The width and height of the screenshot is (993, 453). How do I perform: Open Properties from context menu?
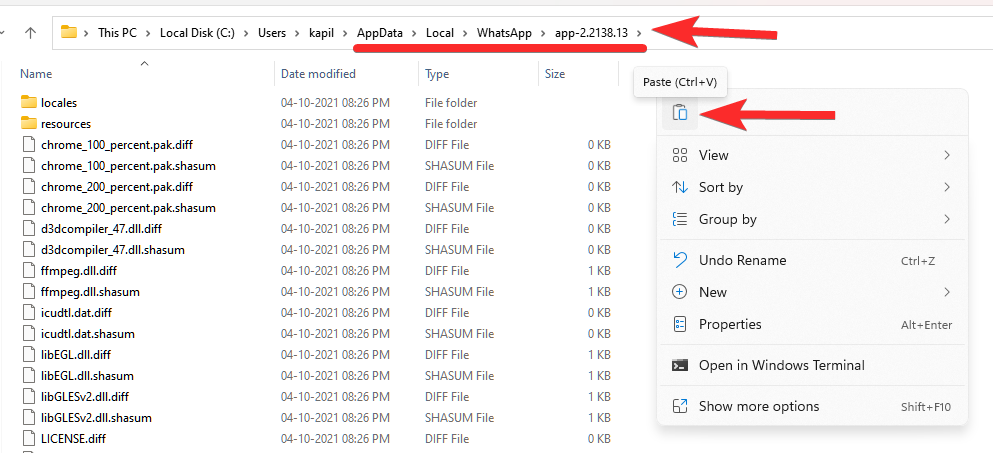click(x=730, y=324)
